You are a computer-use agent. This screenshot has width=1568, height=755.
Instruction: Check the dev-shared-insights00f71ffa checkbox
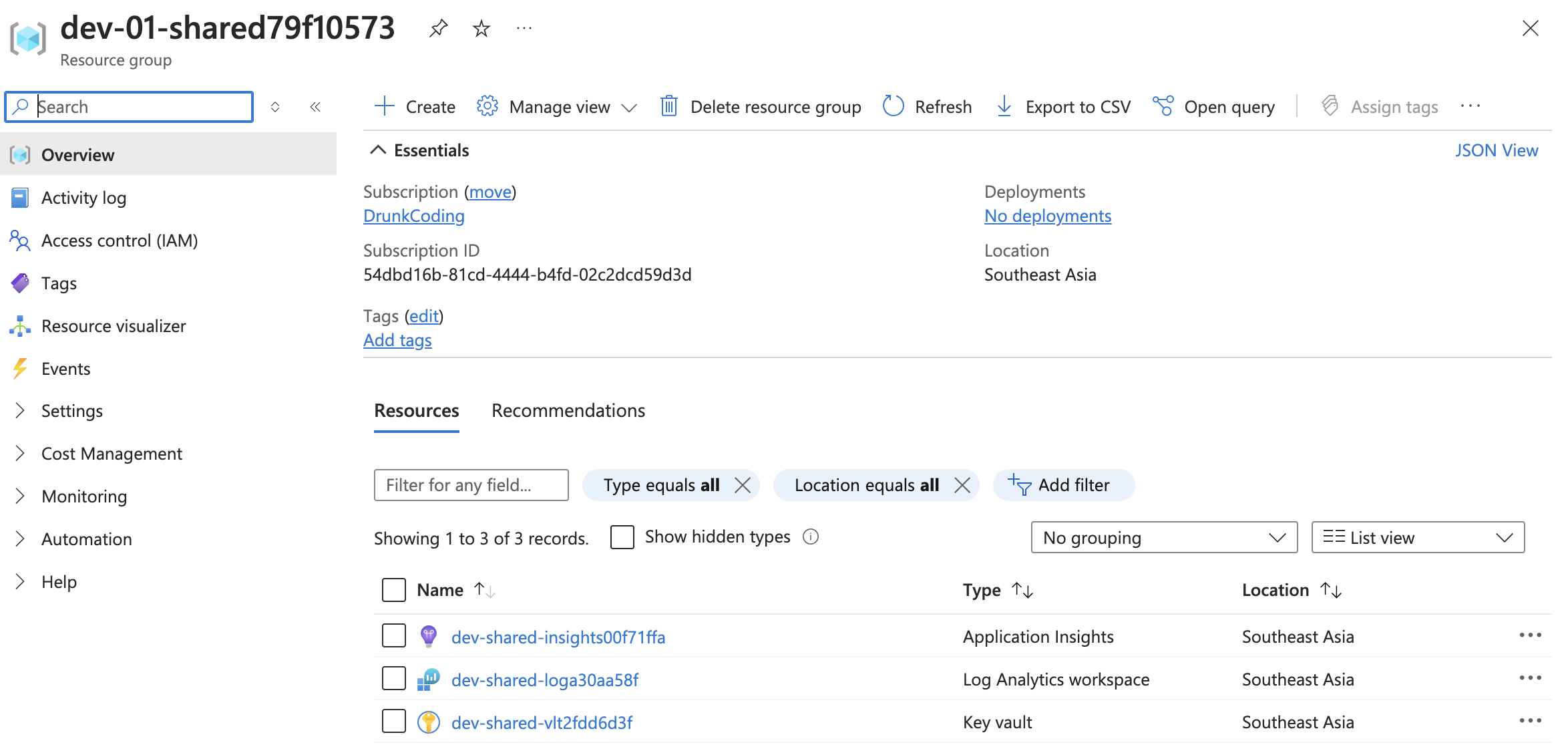click(393, 636)
